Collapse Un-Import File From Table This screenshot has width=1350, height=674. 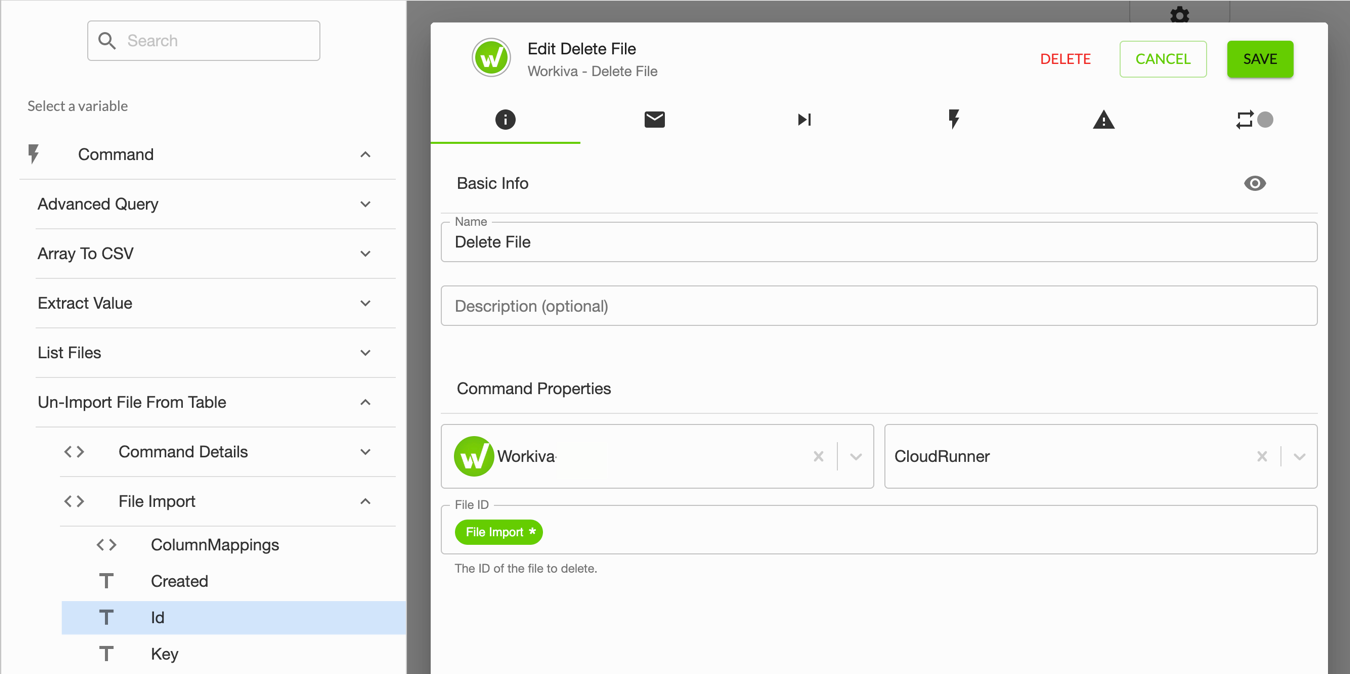pyautogui.click(x=365, y=402)
